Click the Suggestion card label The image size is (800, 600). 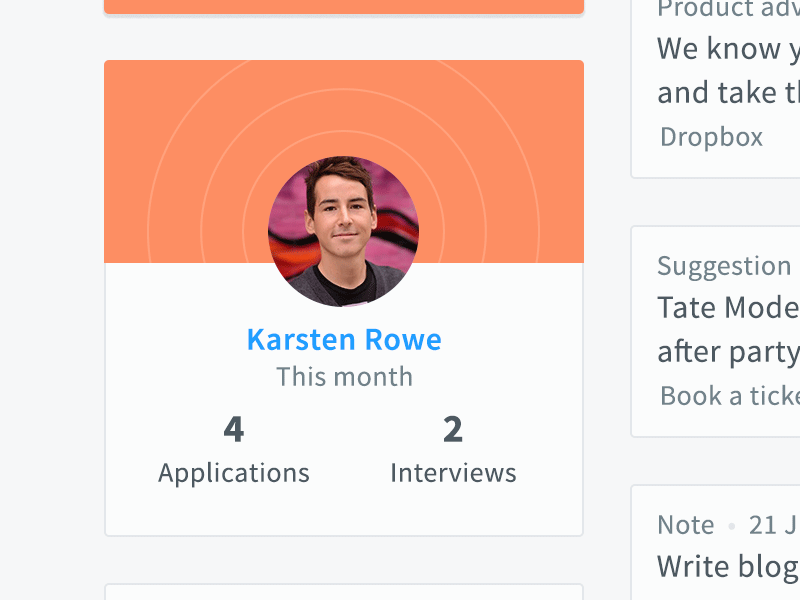pos(724,266)
